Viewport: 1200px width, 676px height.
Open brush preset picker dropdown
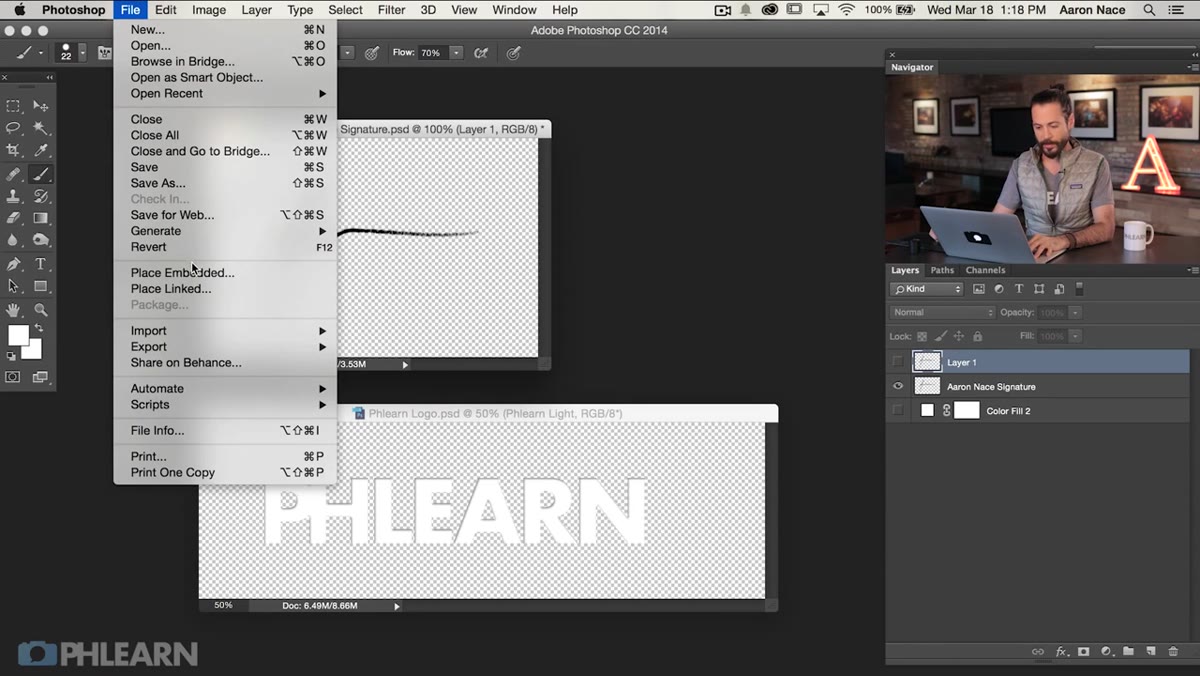pyautogui.click(x=82, y=53)
